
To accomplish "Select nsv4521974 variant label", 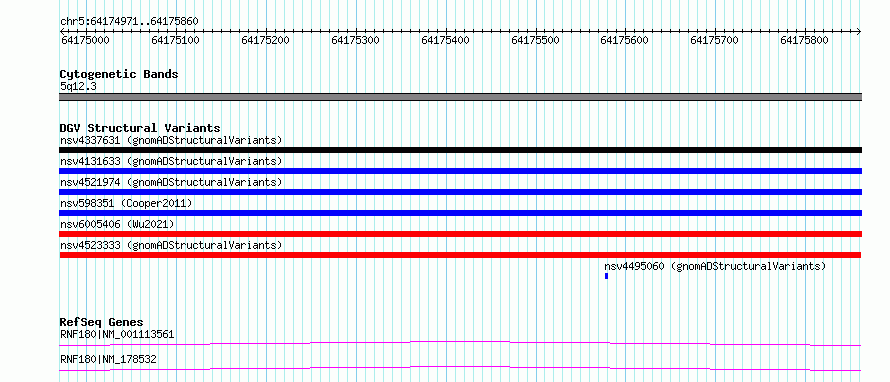I will click(171, 182).
